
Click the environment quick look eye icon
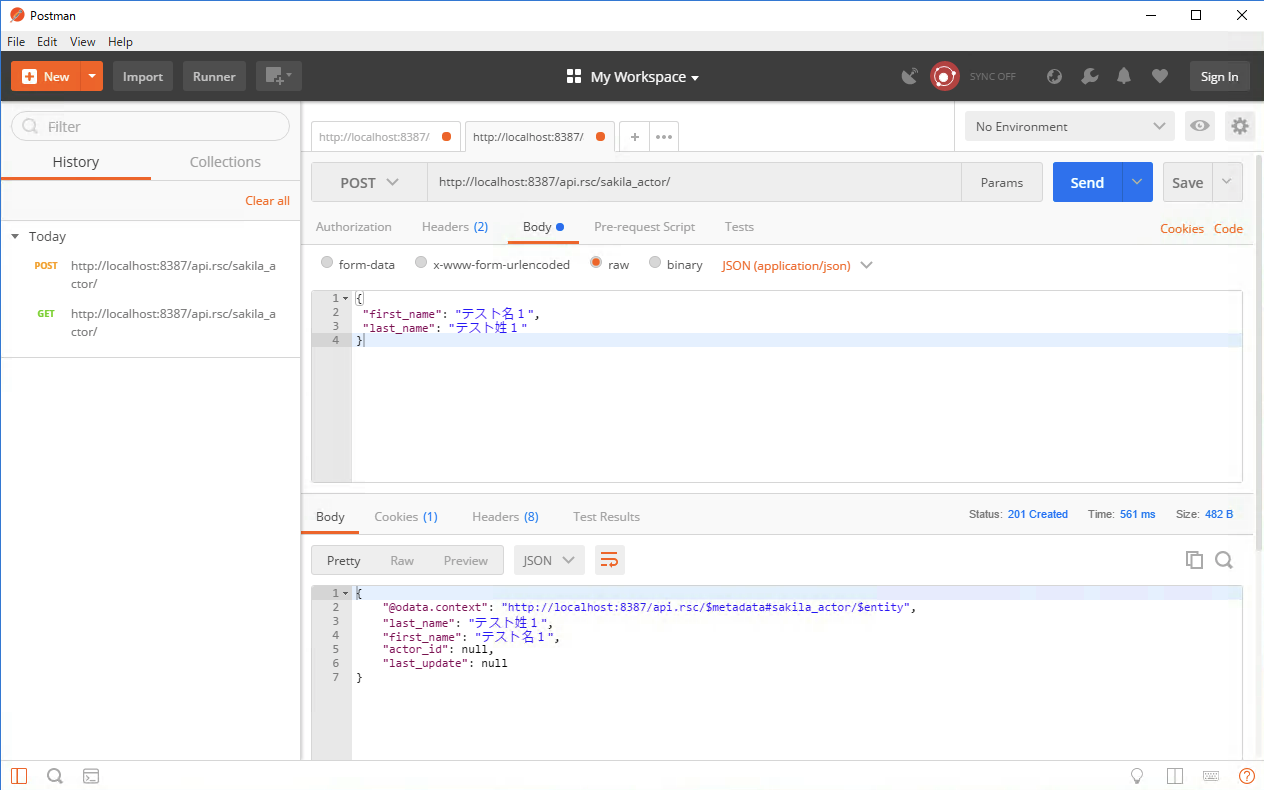(x=1200, y=126)
